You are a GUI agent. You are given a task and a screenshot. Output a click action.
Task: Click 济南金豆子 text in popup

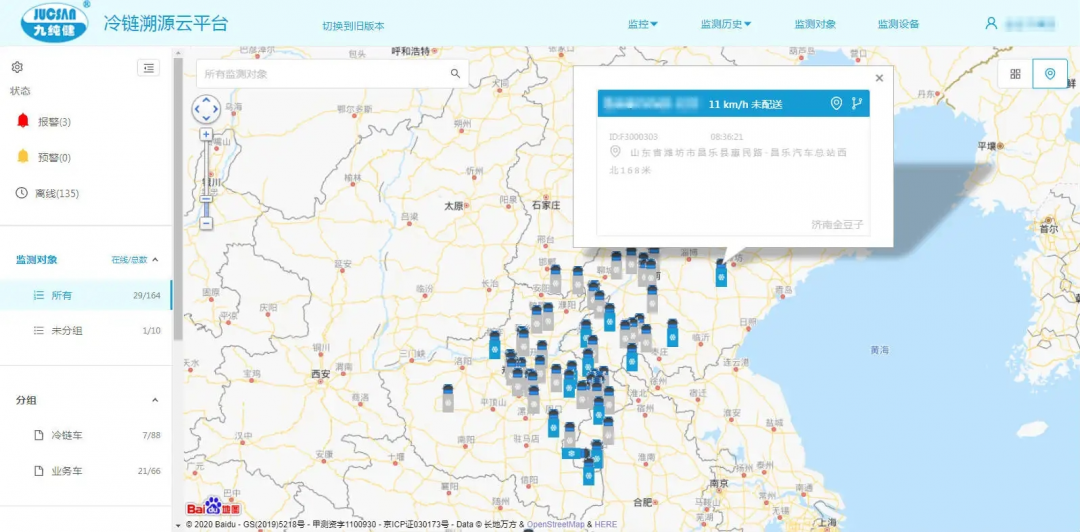click(x=837, y=225)
